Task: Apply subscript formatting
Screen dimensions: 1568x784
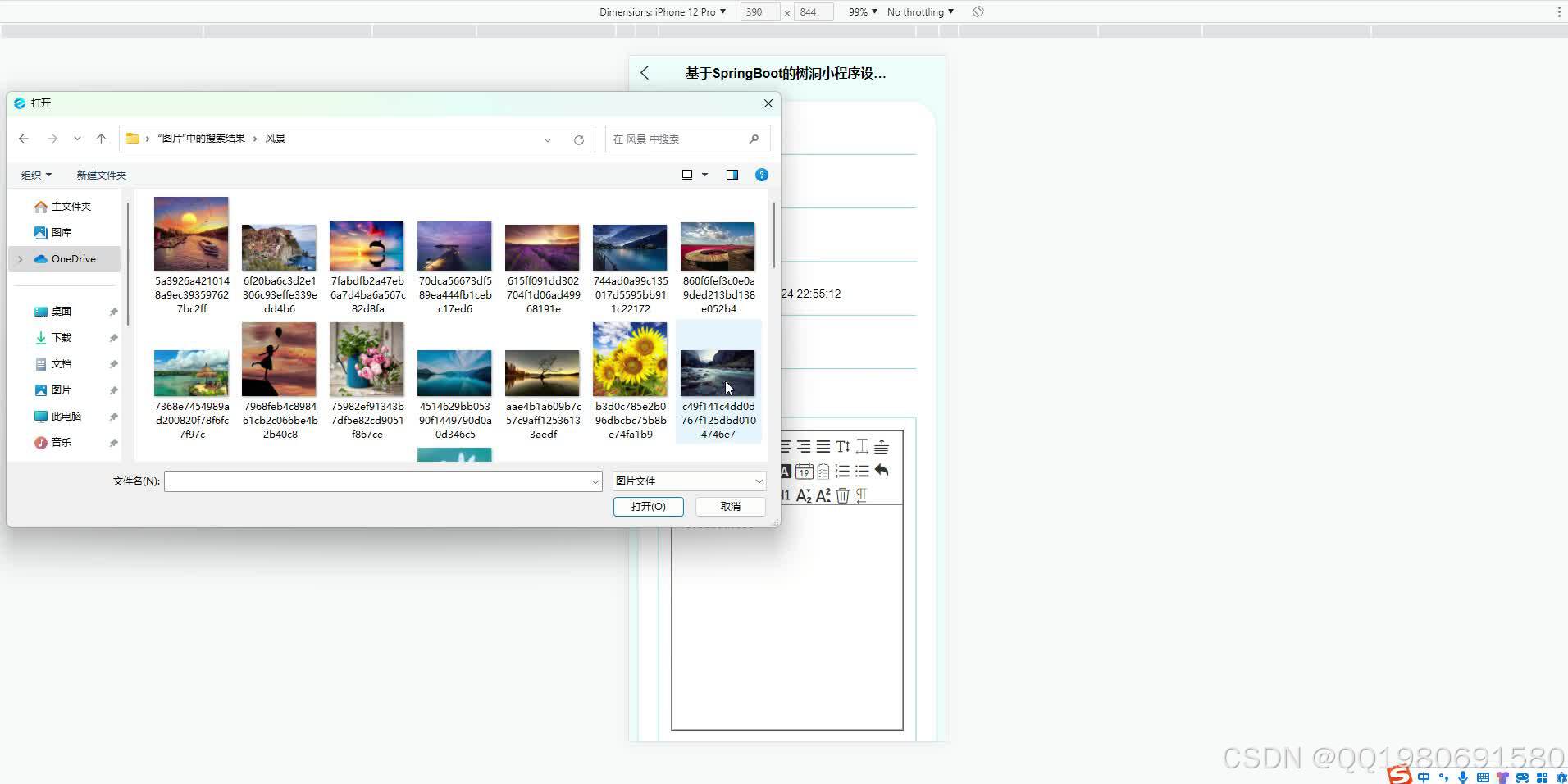Action: [x=804, y=495]
